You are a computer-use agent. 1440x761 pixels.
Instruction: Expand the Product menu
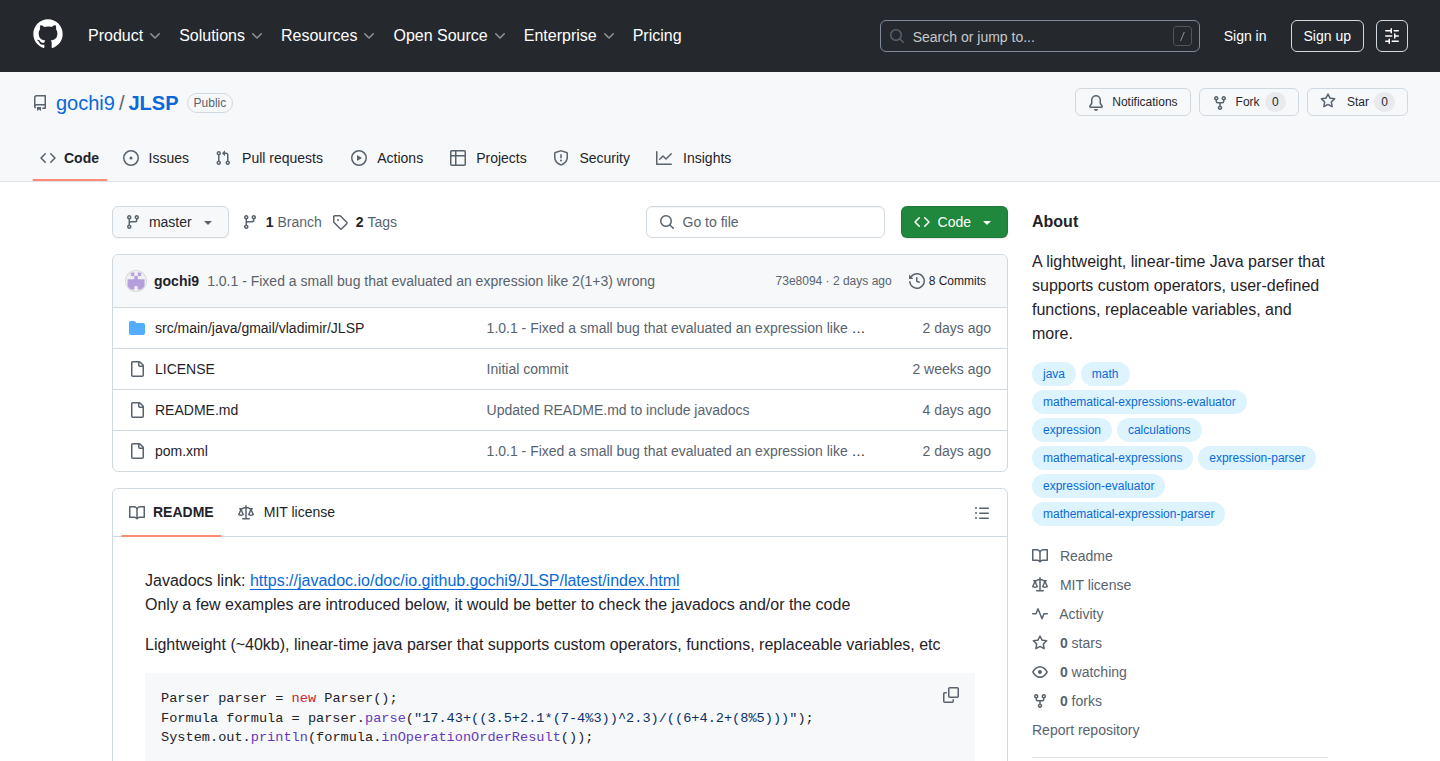(x=124, y=36)
